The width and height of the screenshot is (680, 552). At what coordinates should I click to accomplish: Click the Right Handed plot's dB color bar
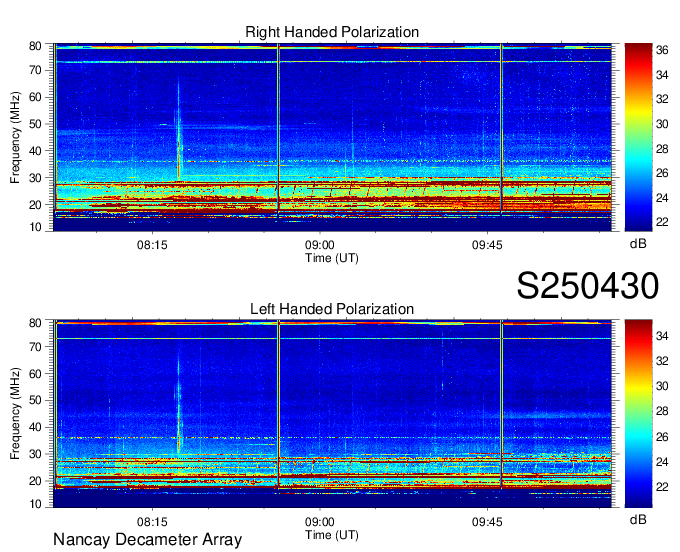[638, 137]
